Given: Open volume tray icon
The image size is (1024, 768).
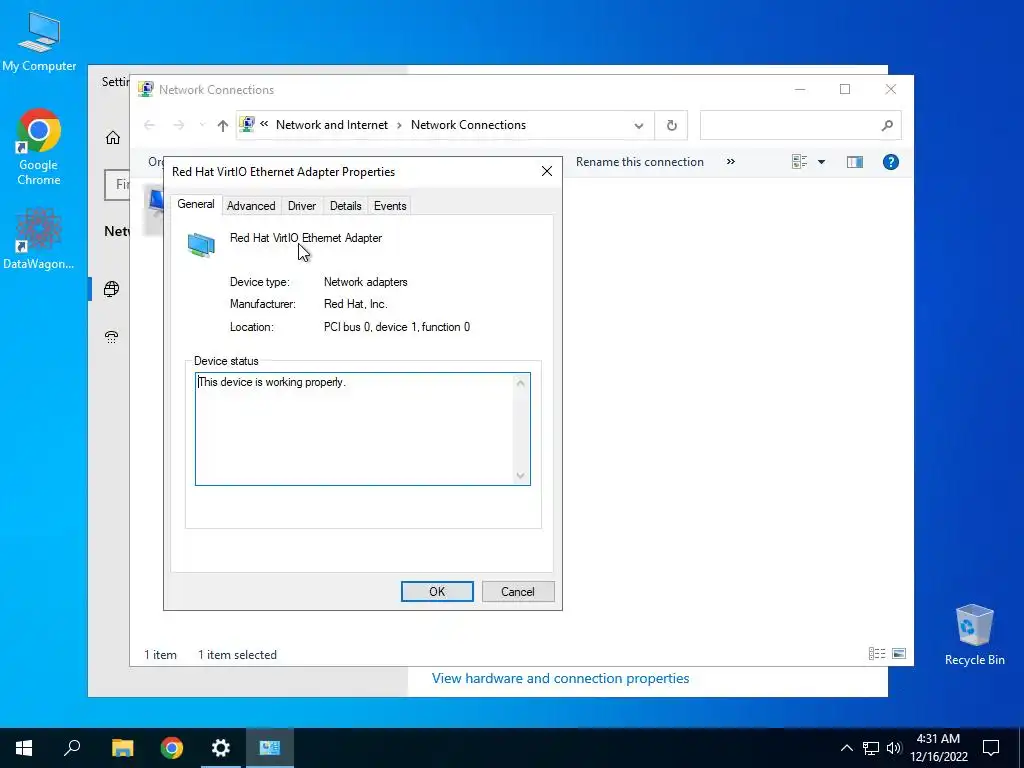Looking at the screenshot, I should [894, 748].
